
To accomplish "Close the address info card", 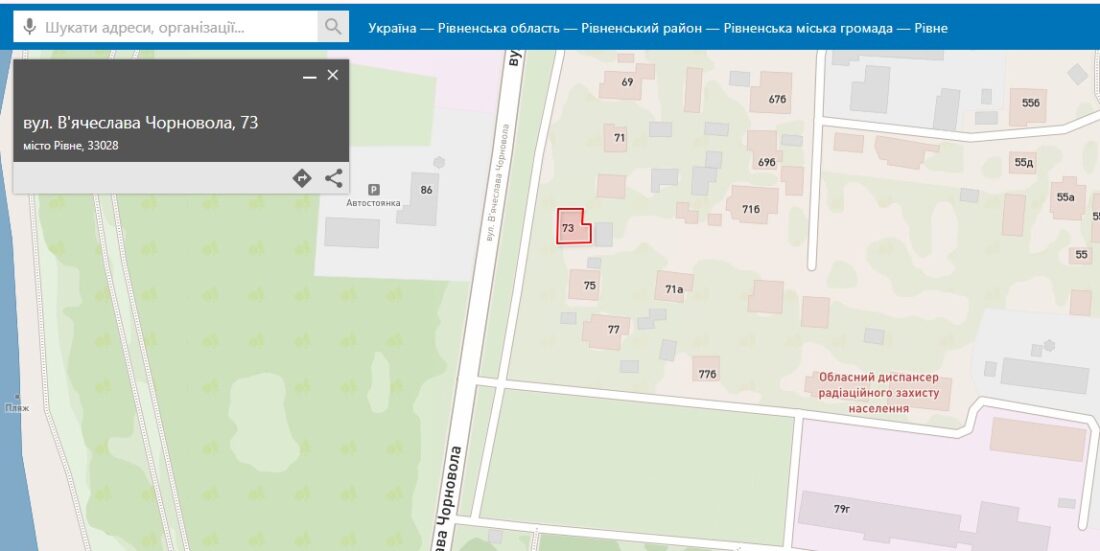I will tap(333, 75).
